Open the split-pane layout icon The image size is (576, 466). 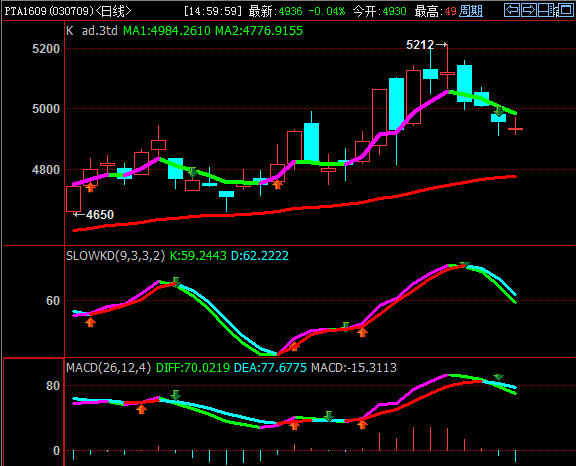[546, 10]
